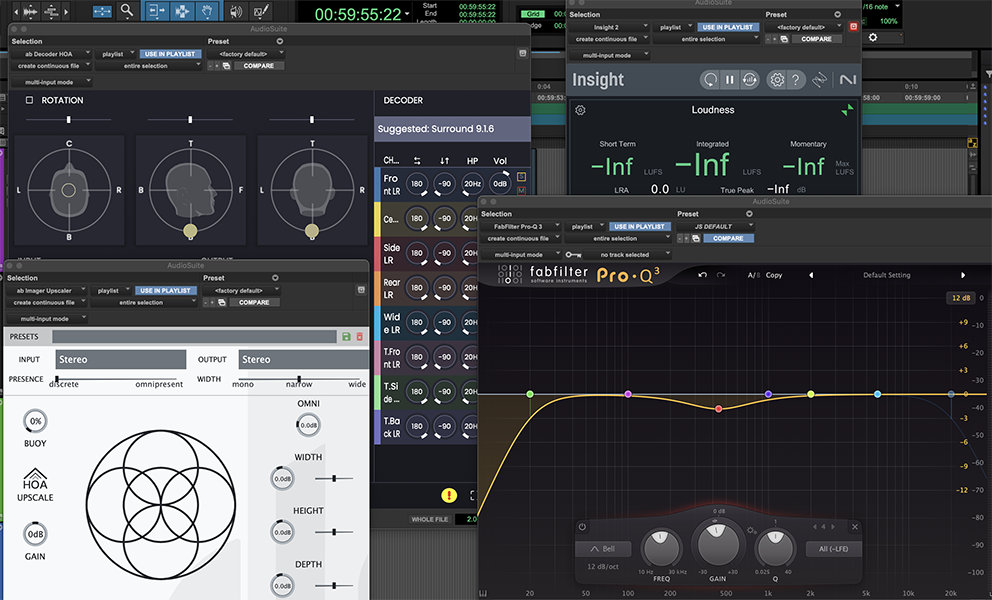
Task: Open ab Imager Upscaler plugin selector
Action: tap(48, 291)
